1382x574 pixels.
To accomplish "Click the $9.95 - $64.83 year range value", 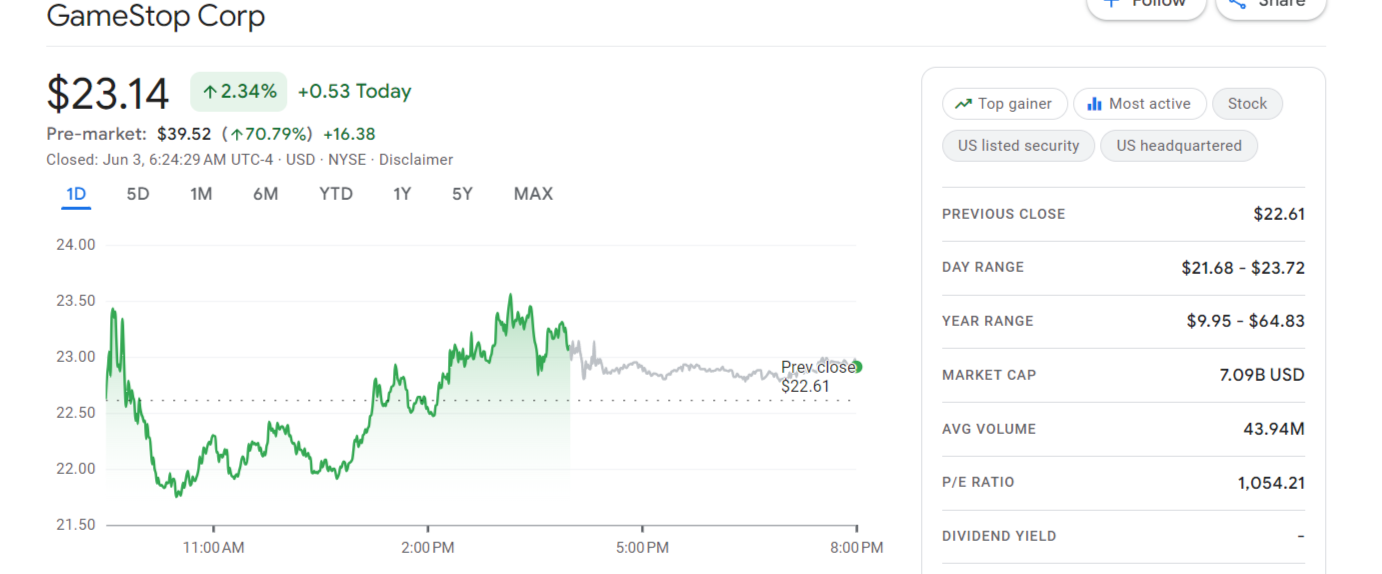I will coord(1246,321).
